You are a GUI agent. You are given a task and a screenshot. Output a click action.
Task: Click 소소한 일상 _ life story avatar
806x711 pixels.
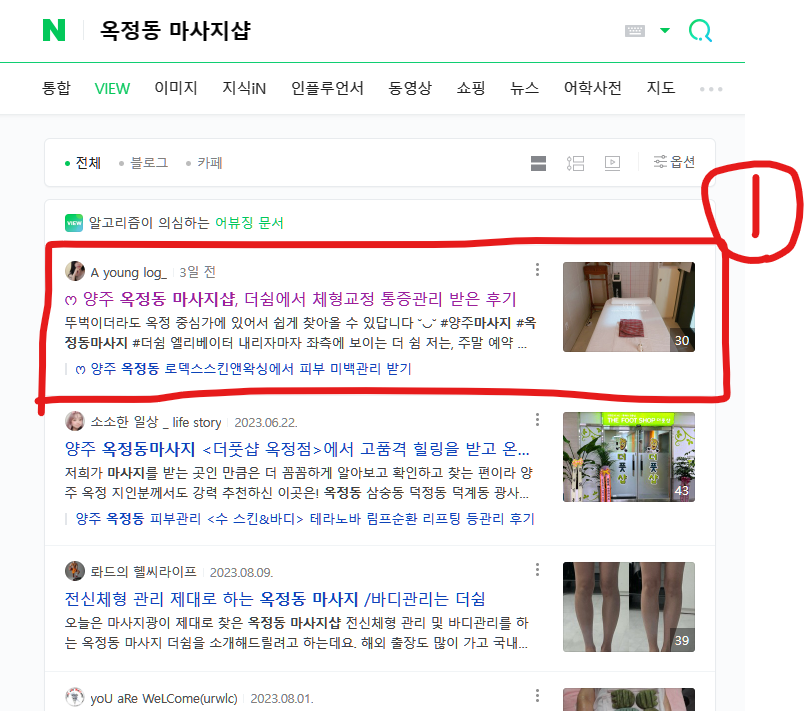click(x=75, y=421)
